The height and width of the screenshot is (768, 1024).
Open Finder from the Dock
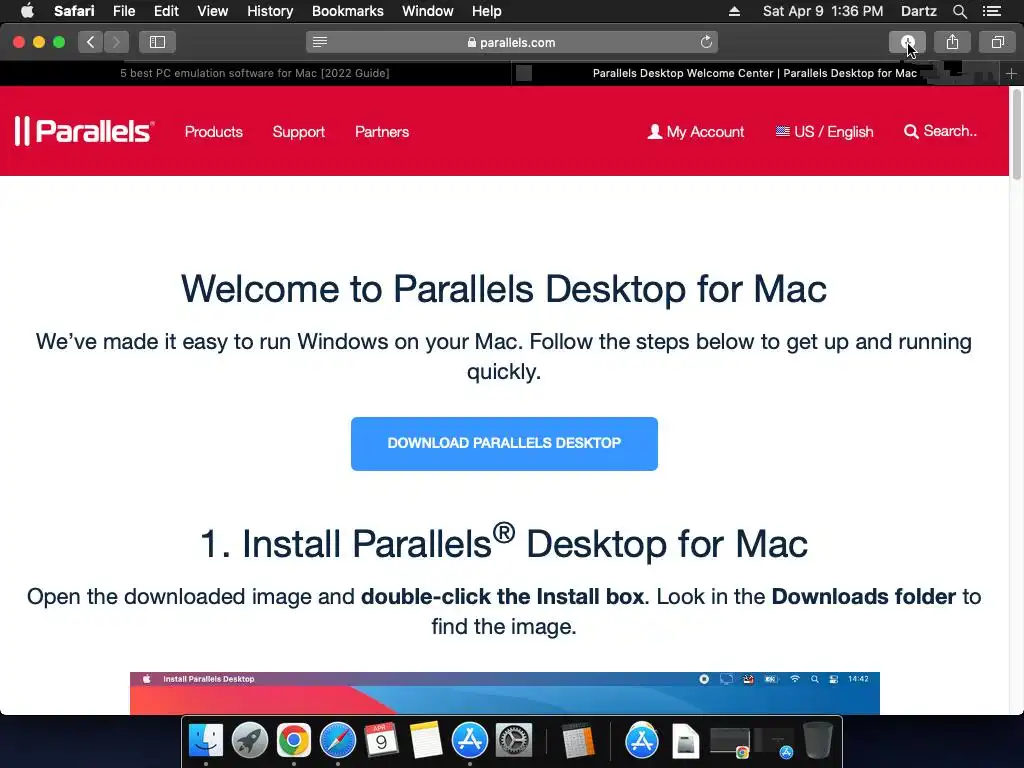click(x=206, y=741)
